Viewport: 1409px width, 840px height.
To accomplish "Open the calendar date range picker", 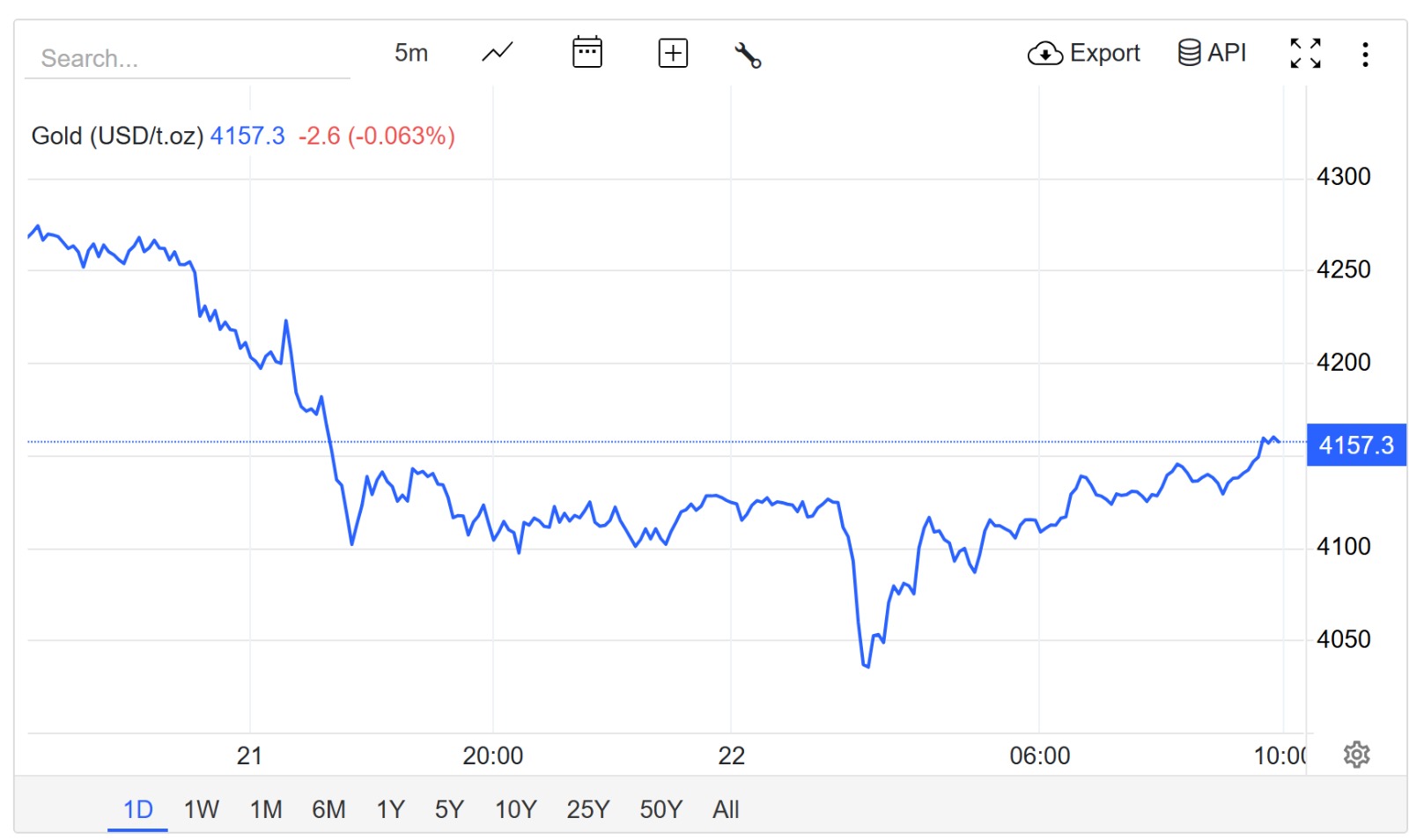I will [x=586, y=53].
